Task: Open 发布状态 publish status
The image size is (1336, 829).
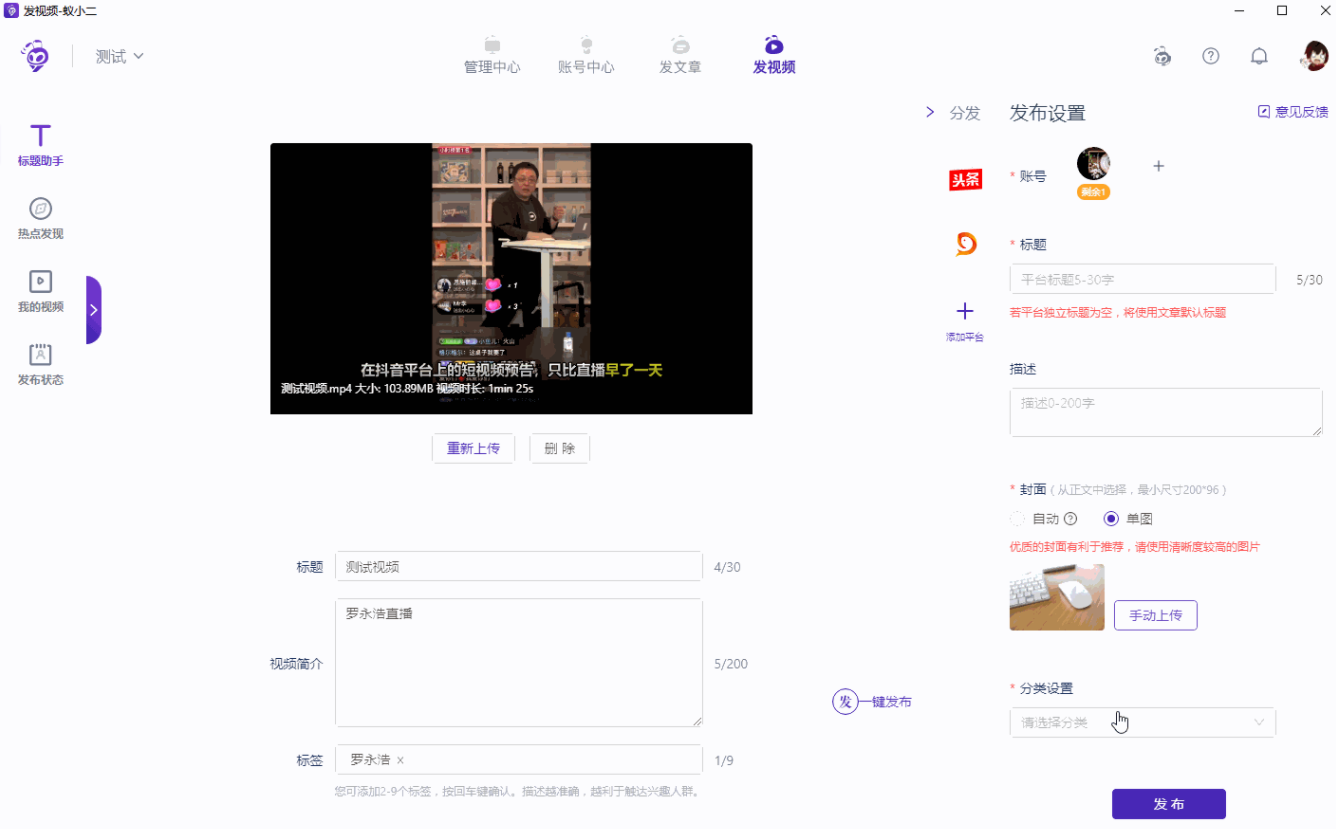Action: coord(40,364)
